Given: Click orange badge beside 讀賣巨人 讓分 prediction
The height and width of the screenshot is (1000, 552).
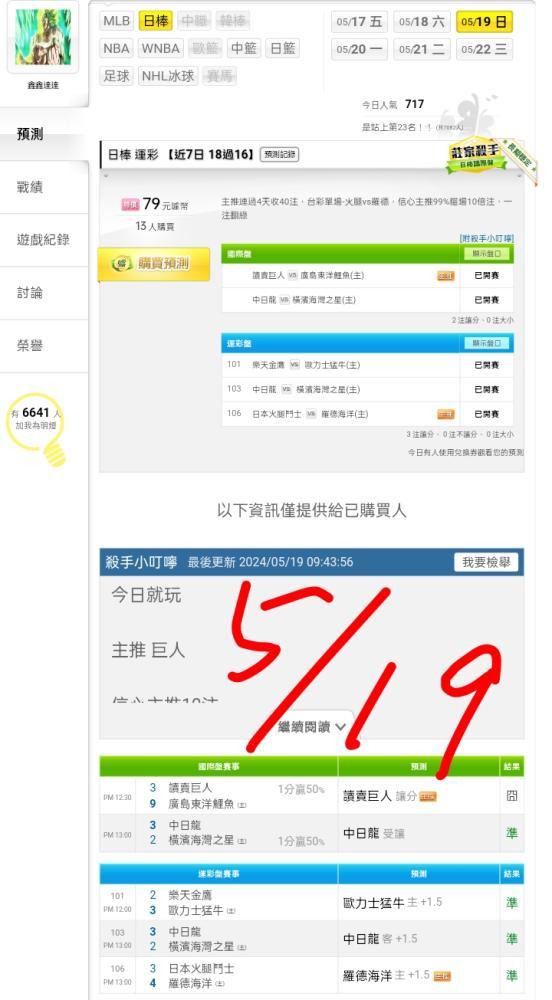Looking at the screenshot, I should (x=428, y=797).
